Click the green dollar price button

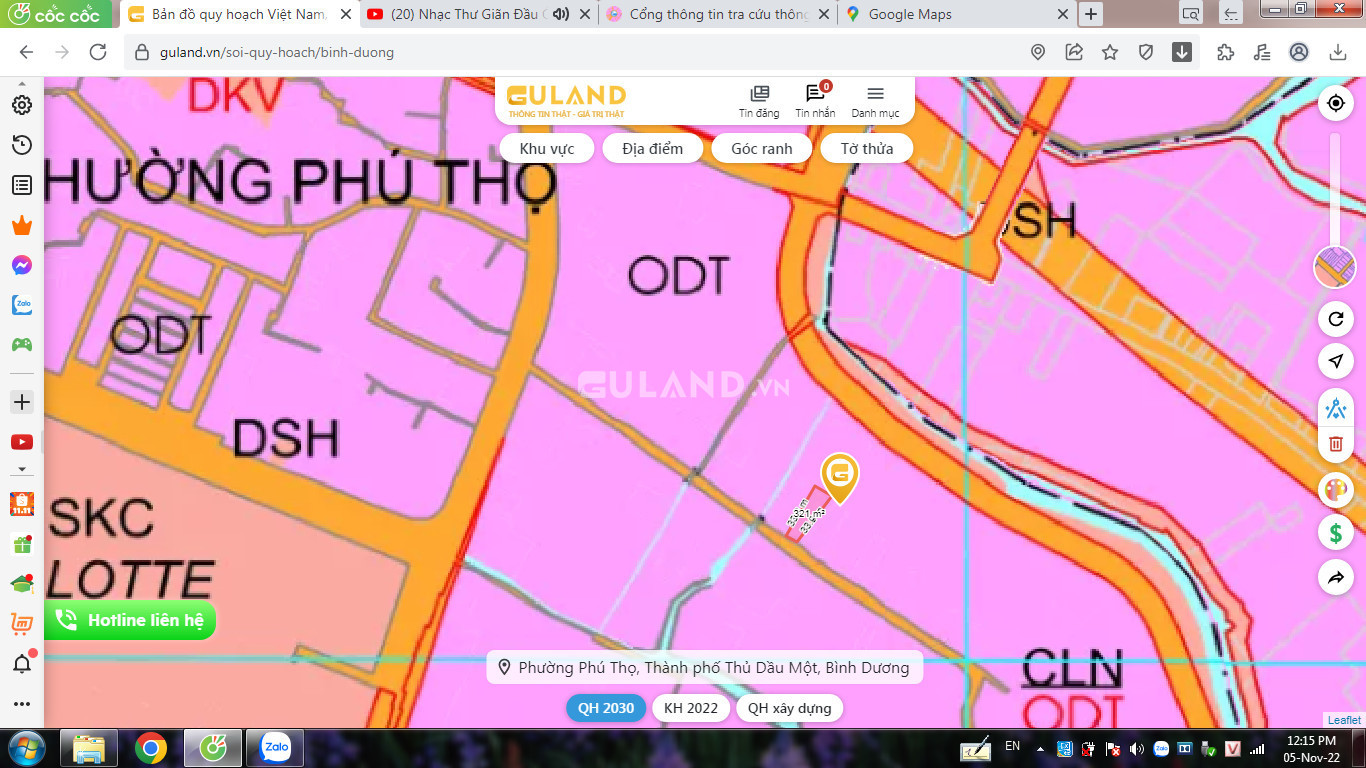1335,533
